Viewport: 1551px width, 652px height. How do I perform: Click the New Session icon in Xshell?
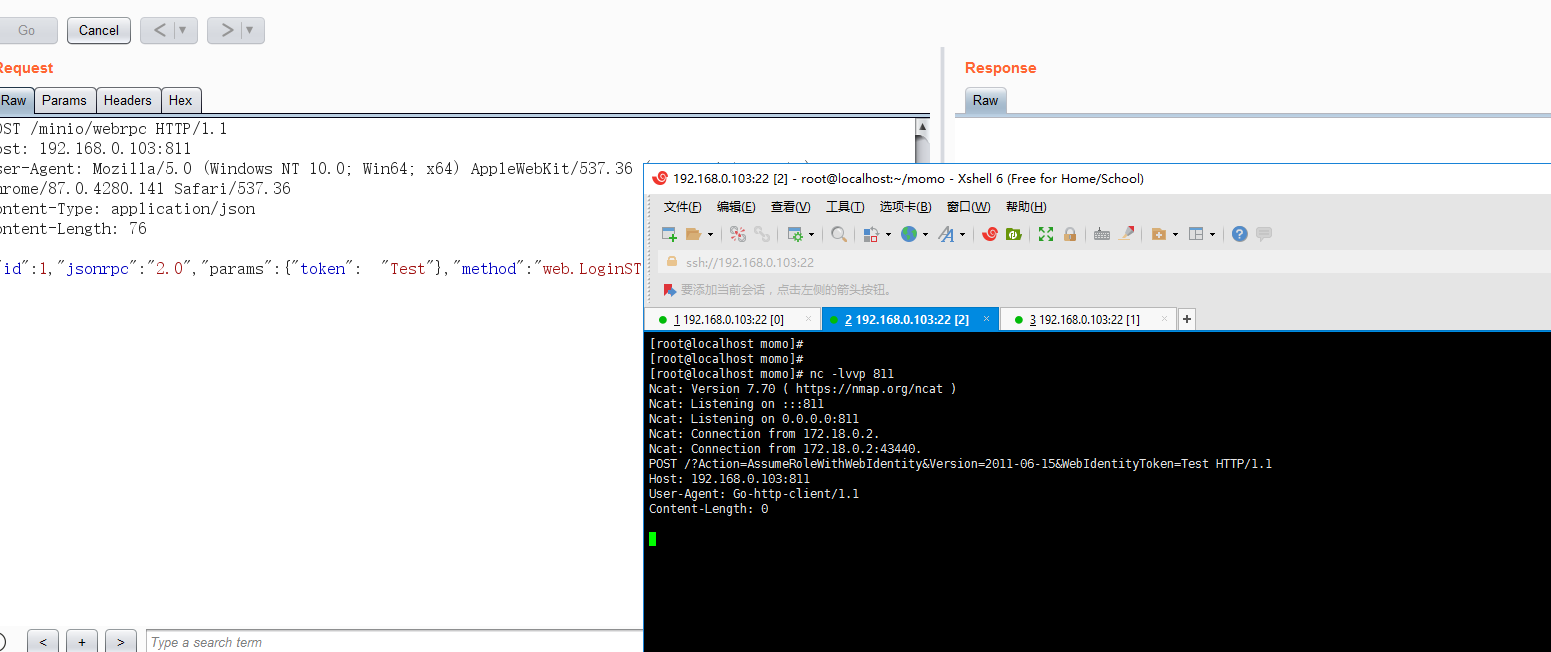pos(670,234)
